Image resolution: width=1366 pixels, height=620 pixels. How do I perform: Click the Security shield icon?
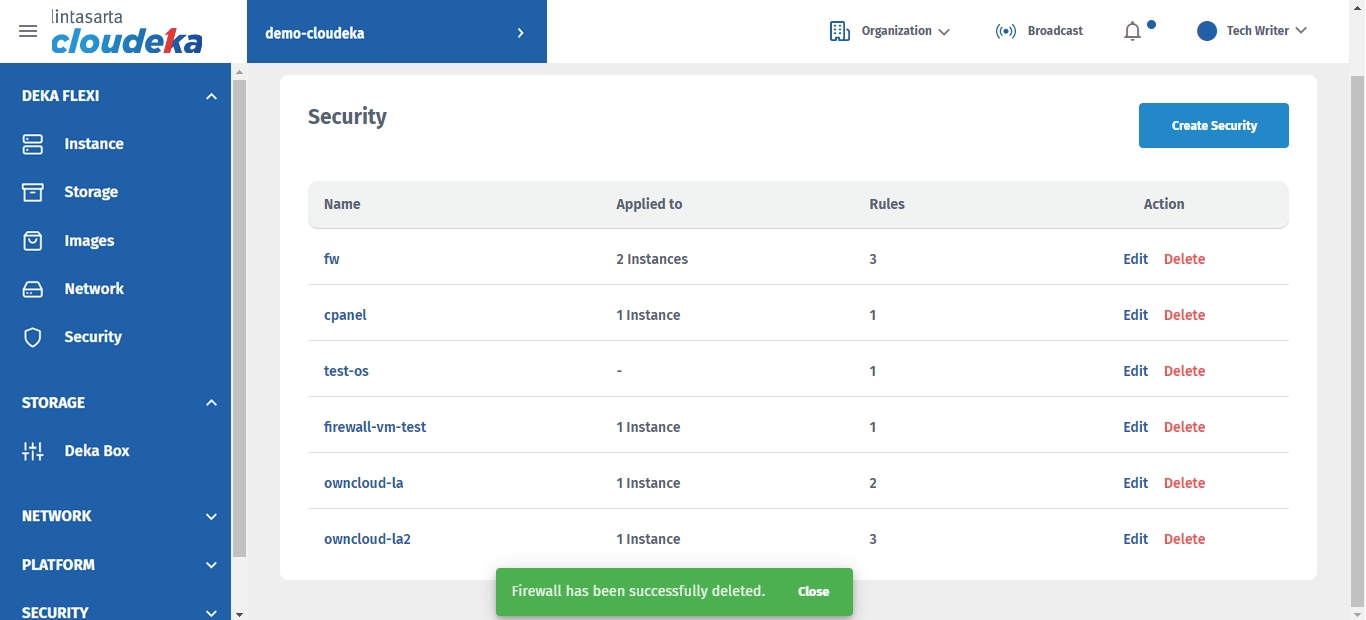tap(33, 337)
